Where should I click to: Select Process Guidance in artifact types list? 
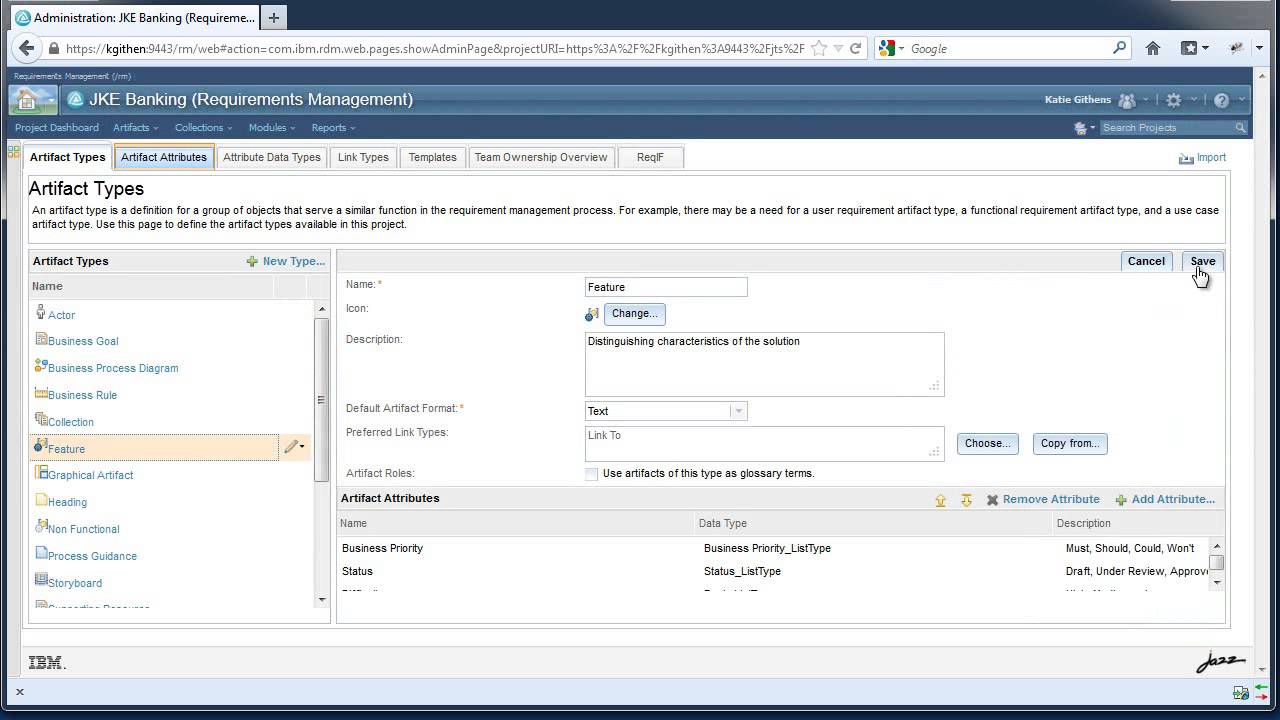click(92, 556)
